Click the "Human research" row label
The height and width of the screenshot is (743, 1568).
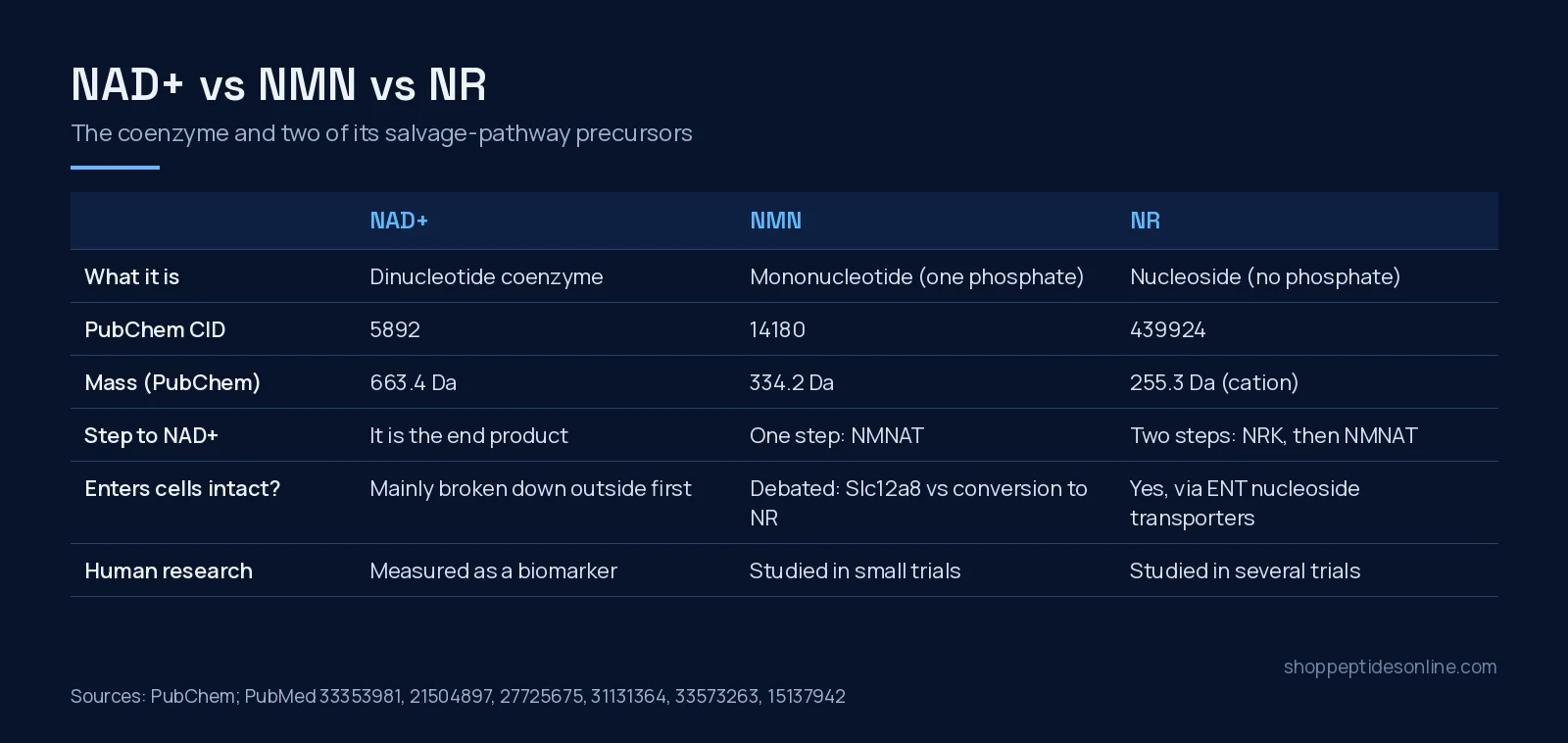coord(169,571)
